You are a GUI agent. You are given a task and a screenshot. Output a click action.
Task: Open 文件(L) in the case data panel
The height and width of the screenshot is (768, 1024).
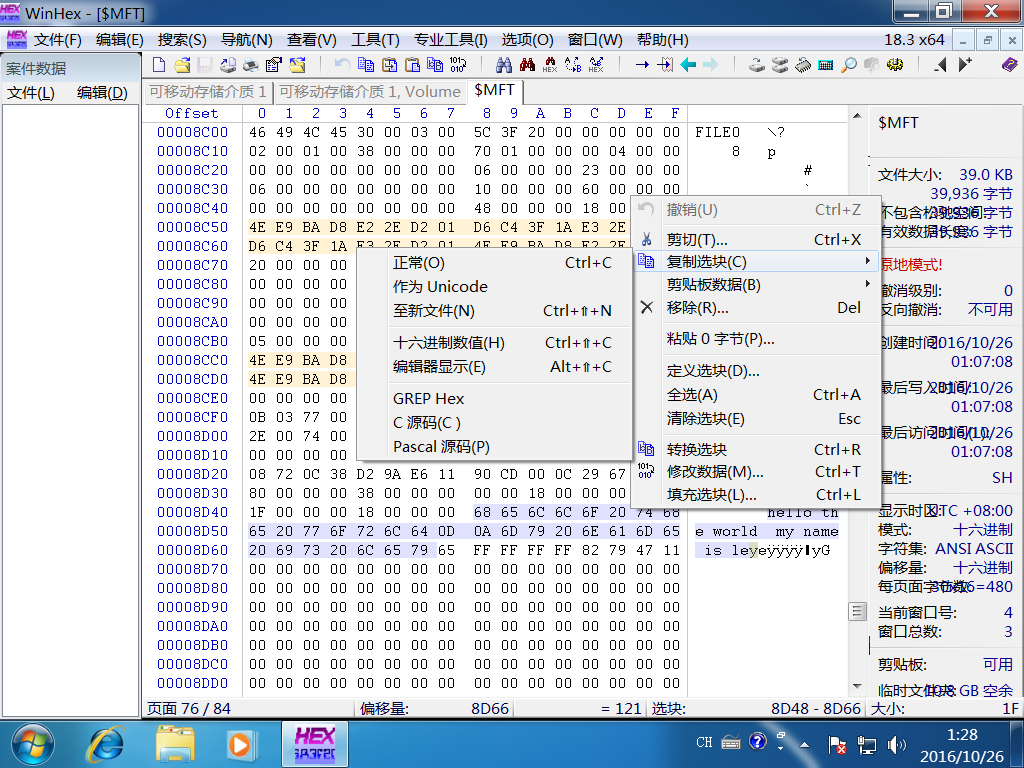31,93
